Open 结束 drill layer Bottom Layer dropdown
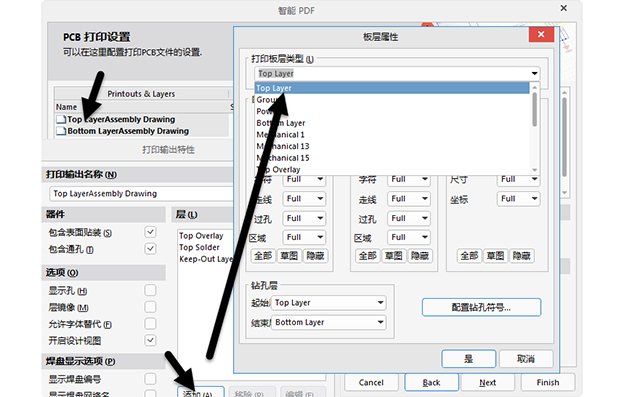 [x=329, y=322]
